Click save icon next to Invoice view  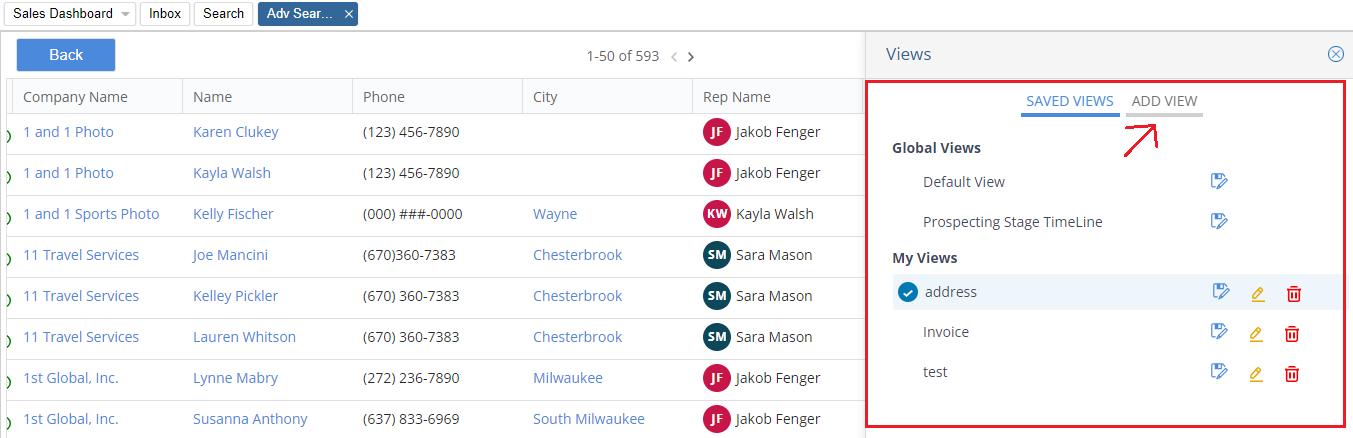click(1218, 332)
